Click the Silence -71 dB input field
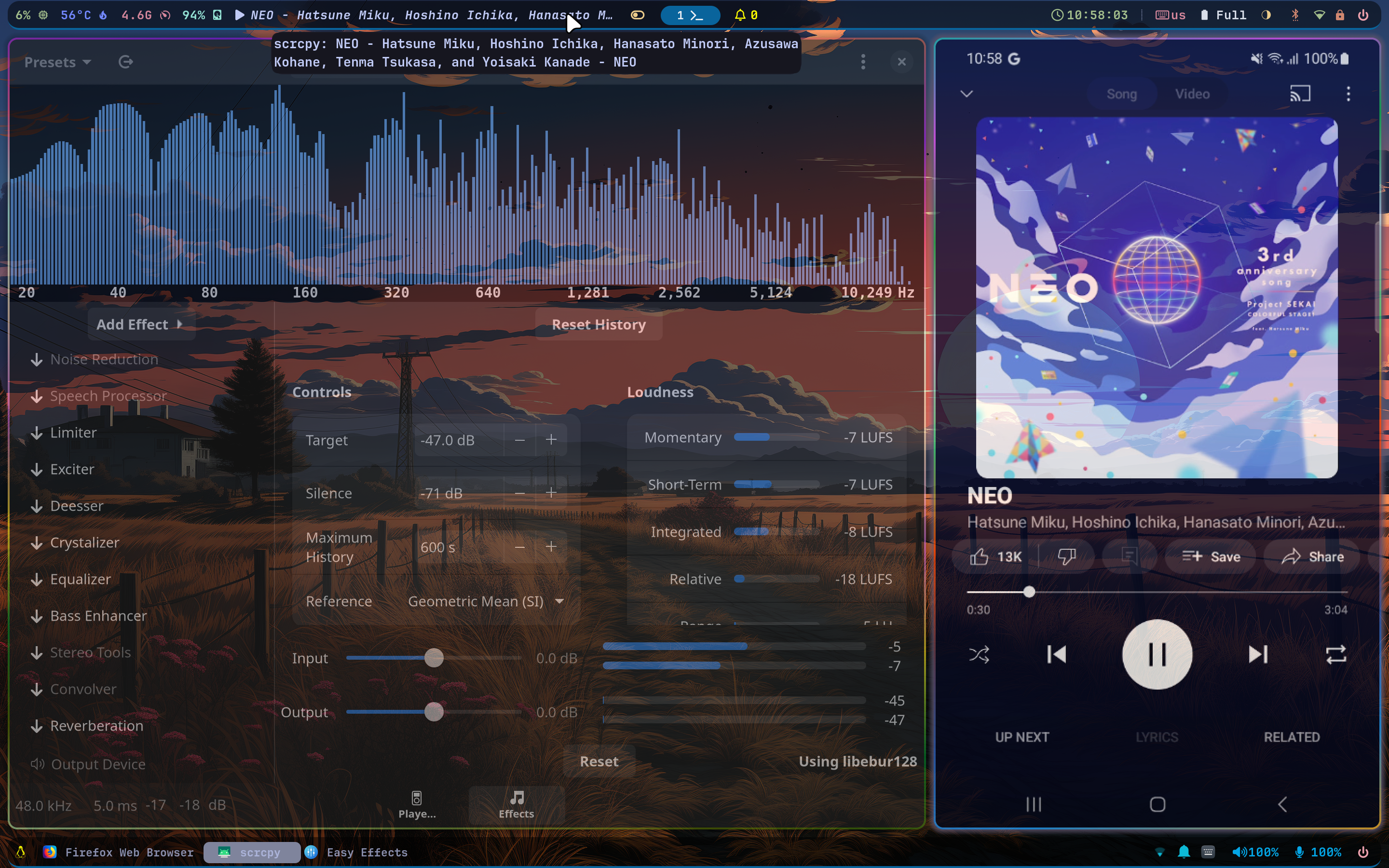The width and height of the screenshot is (1389, 868). (459, 493)
